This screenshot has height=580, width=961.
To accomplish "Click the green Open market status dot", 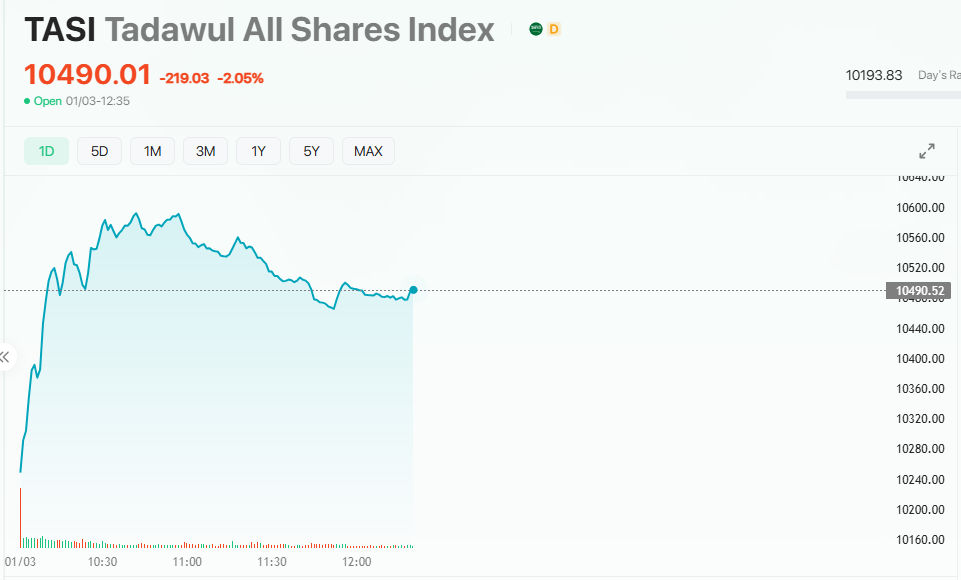I will 27,101.
